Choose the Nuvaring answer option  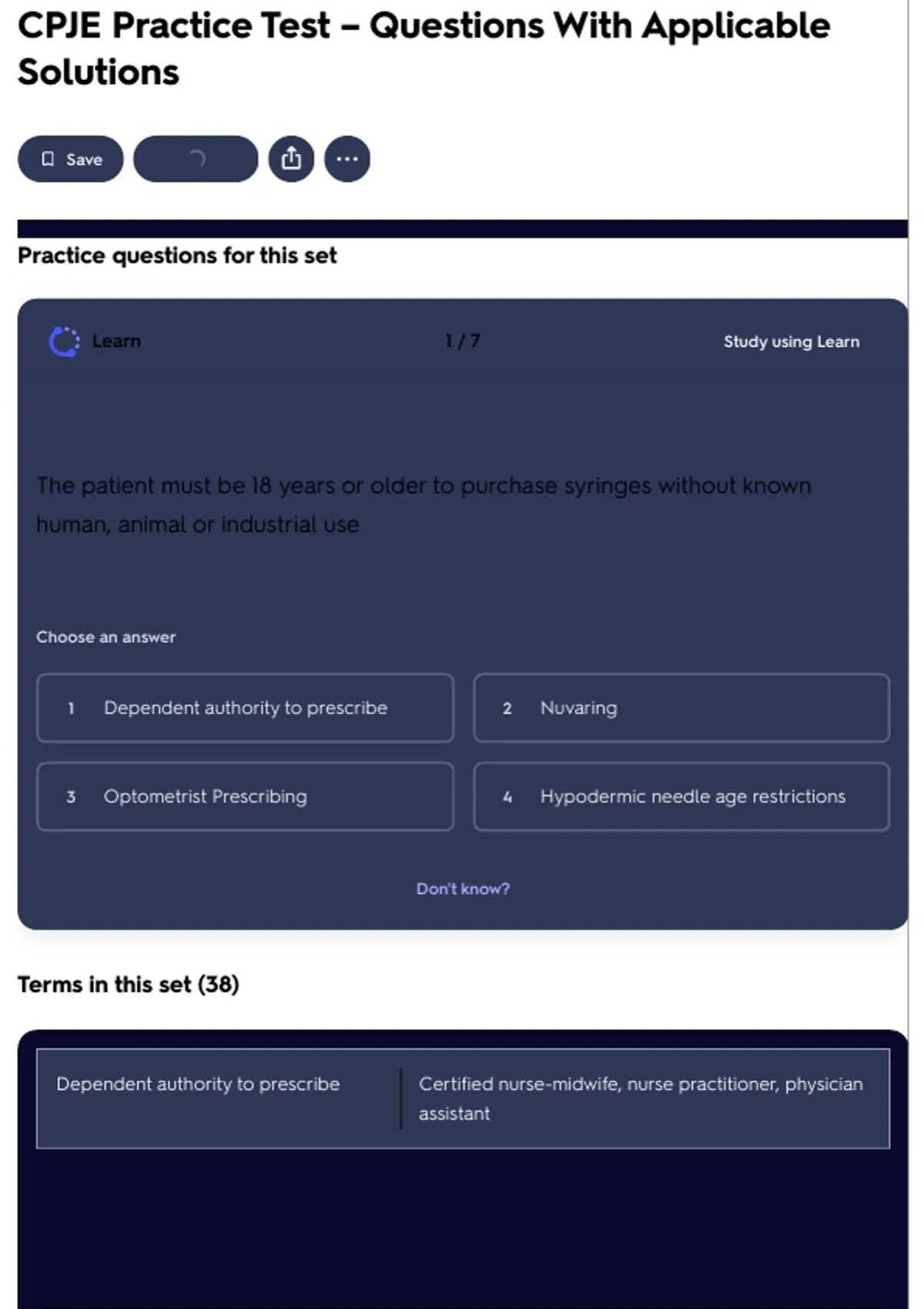pyautogui.click(x=681, y=708)
